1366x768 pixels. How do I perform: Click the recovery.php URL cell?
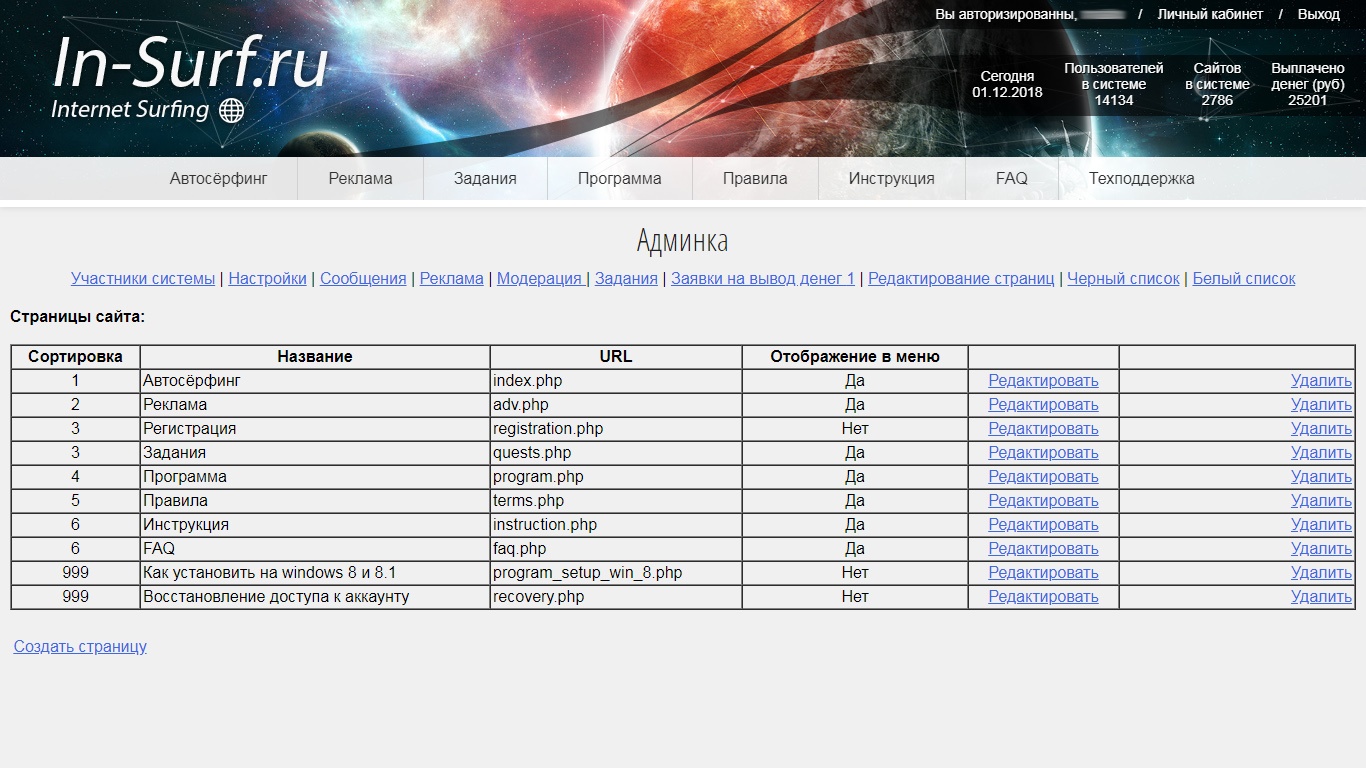point(616,597)
